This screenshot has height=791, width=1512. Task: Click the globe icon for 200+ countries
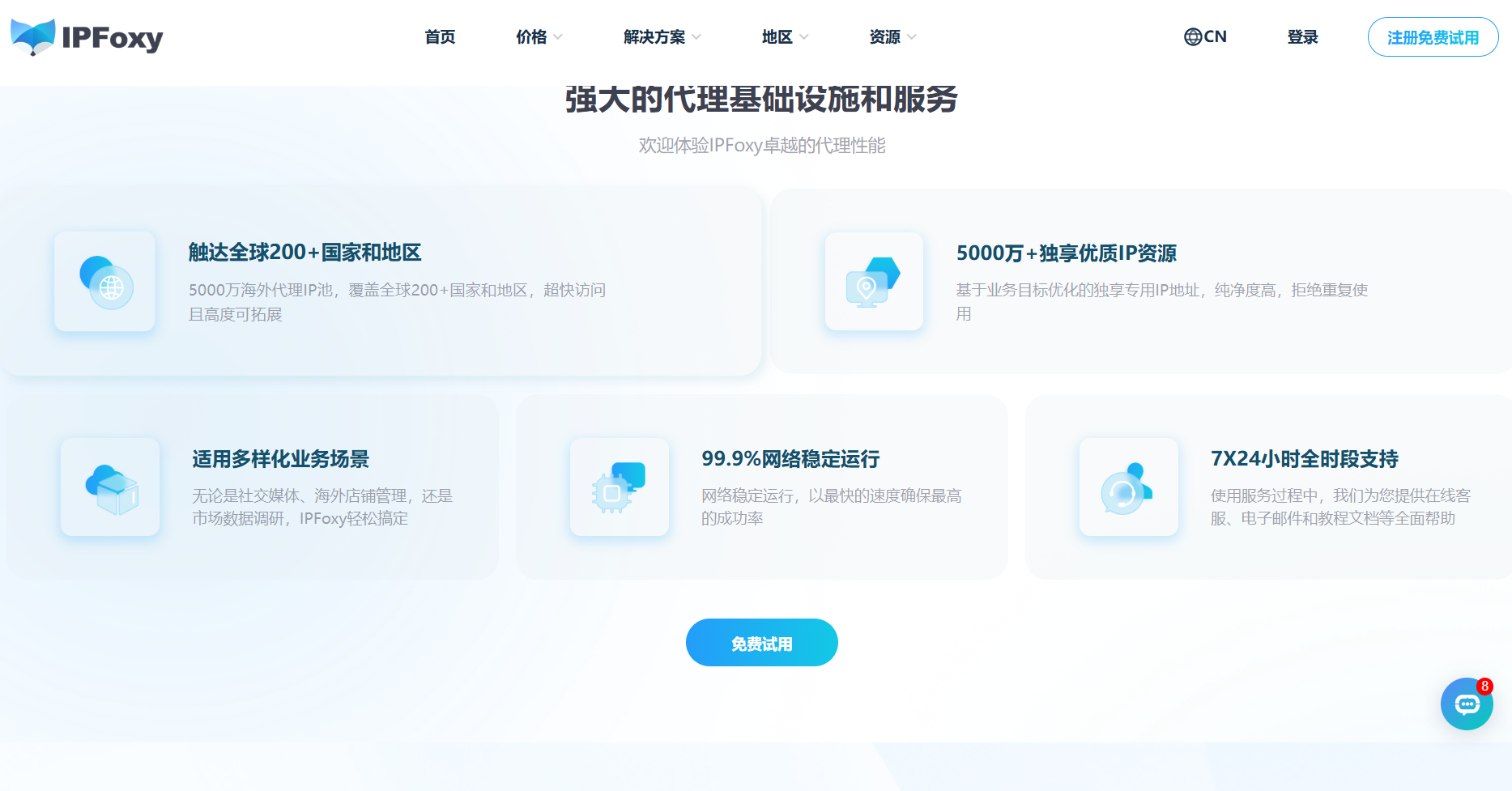click(105, 282)
